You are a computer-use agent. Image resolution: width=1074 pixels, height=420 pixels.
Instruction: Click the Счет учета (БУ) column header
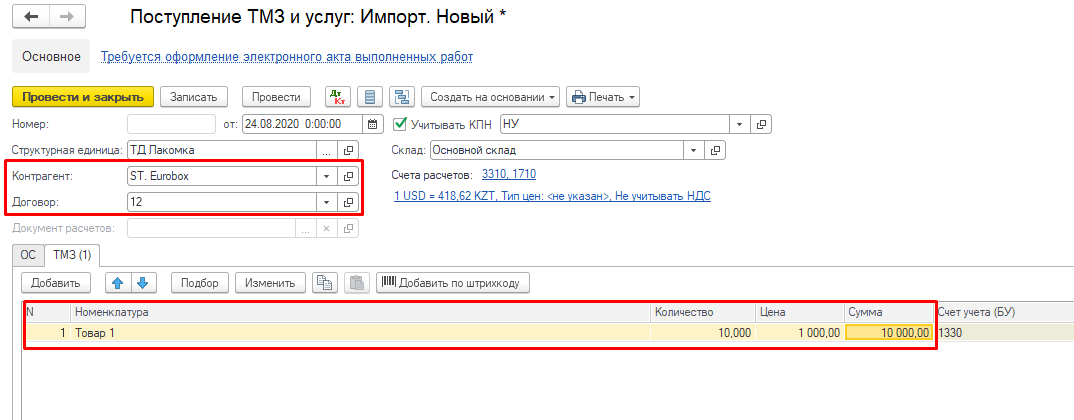click(1004, 312)
